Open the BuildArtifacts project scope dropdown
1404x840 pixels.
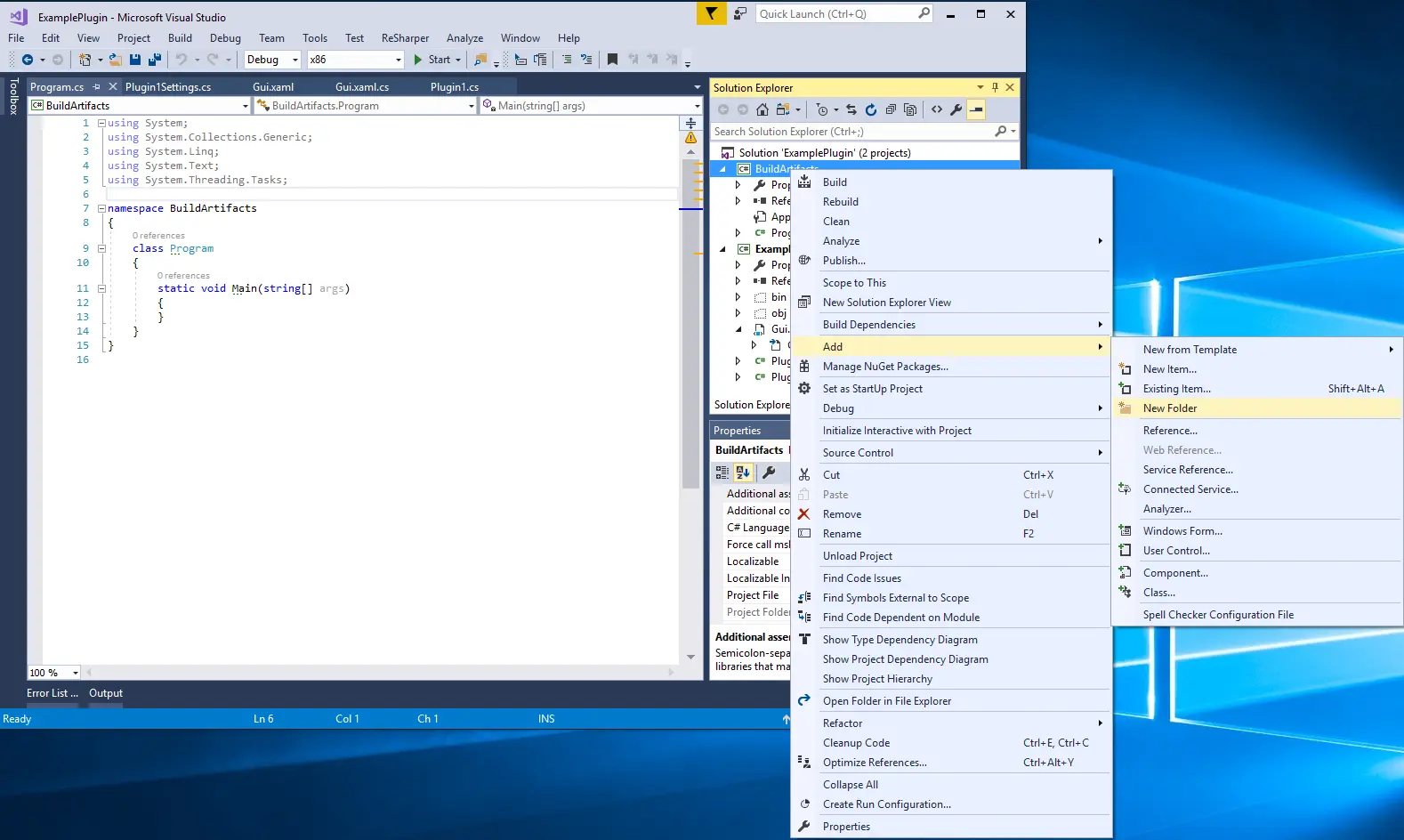(x=141, y=105)
